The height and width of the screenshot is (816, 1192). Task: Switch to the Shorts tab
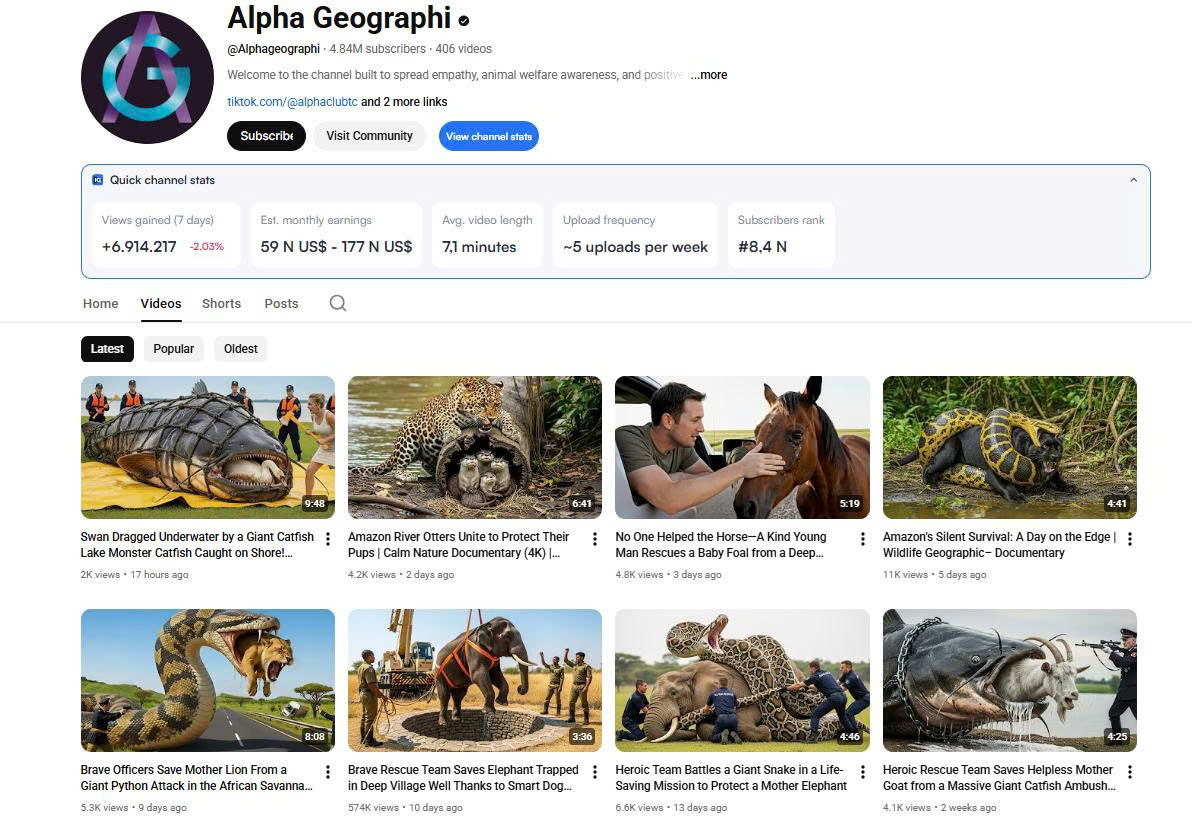[x=221, y=304]
